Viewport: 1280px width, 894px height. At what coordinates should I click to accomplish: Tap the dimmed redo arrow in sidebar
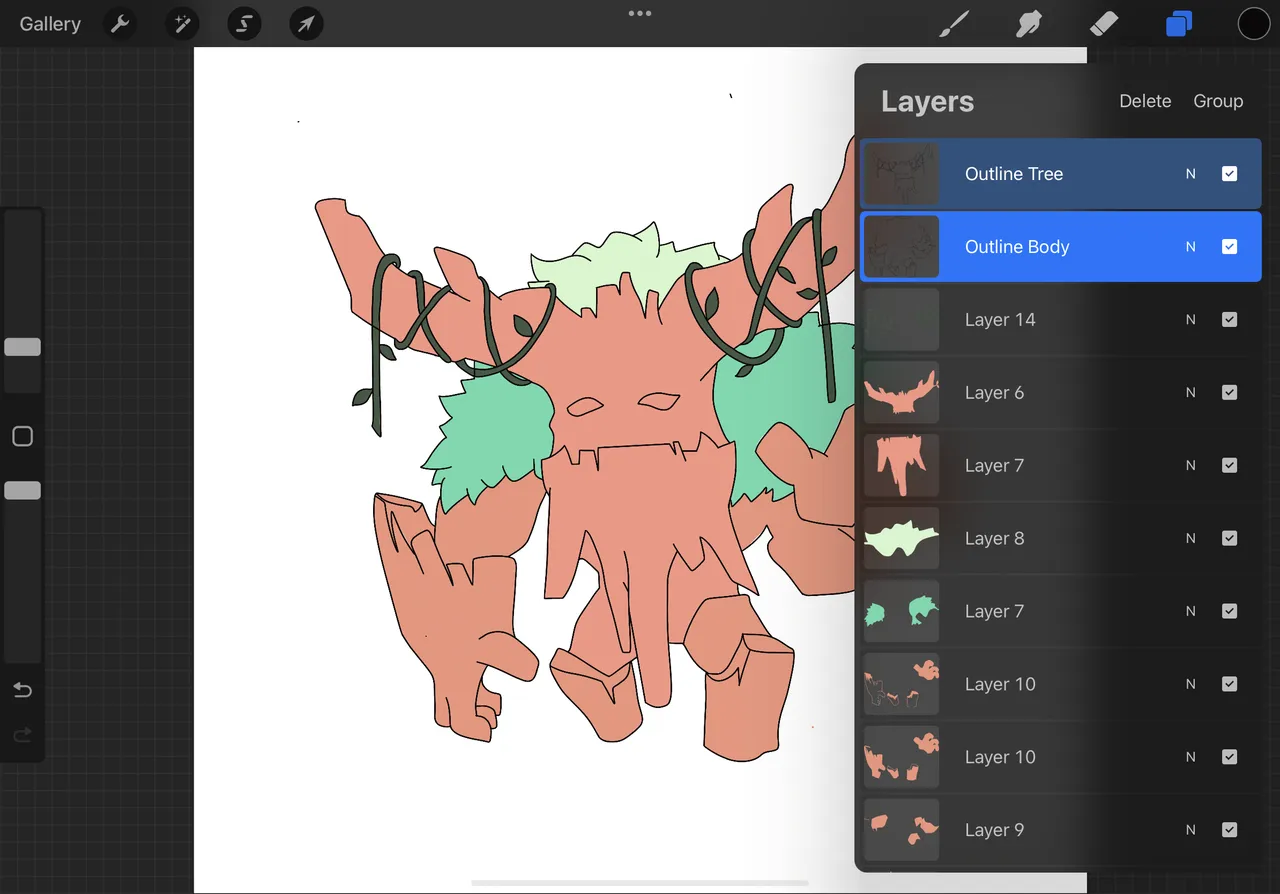click(x=23, y=736)
